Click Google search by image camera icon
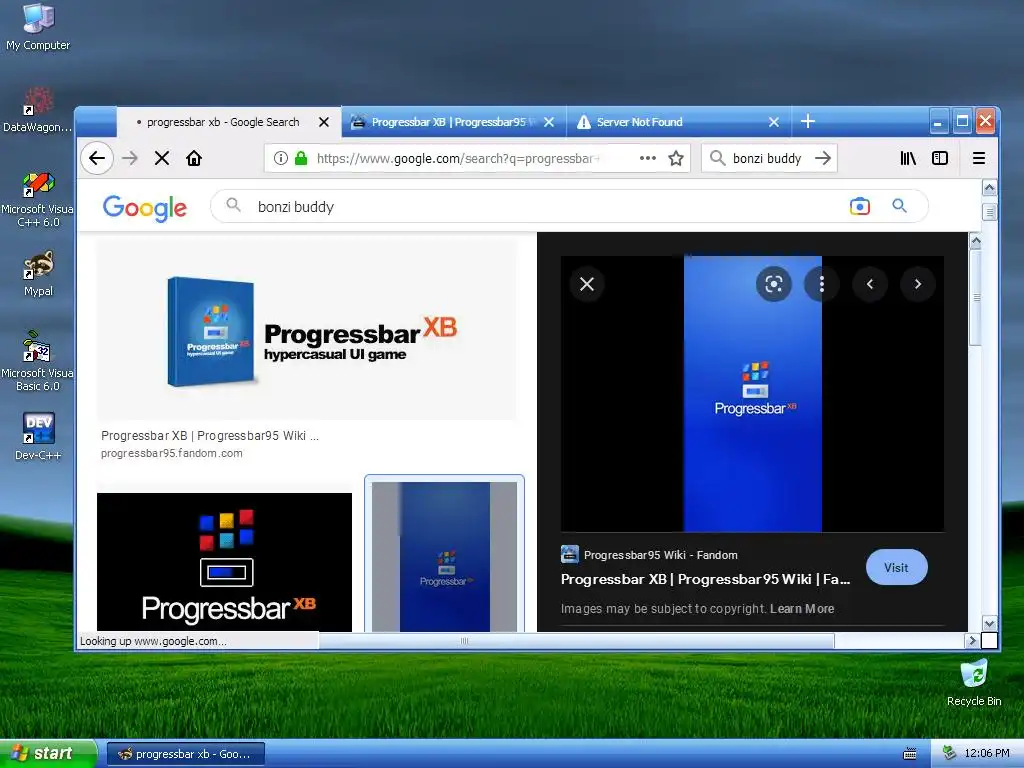The image size is (1024, 768). click(x=859, y=206)
